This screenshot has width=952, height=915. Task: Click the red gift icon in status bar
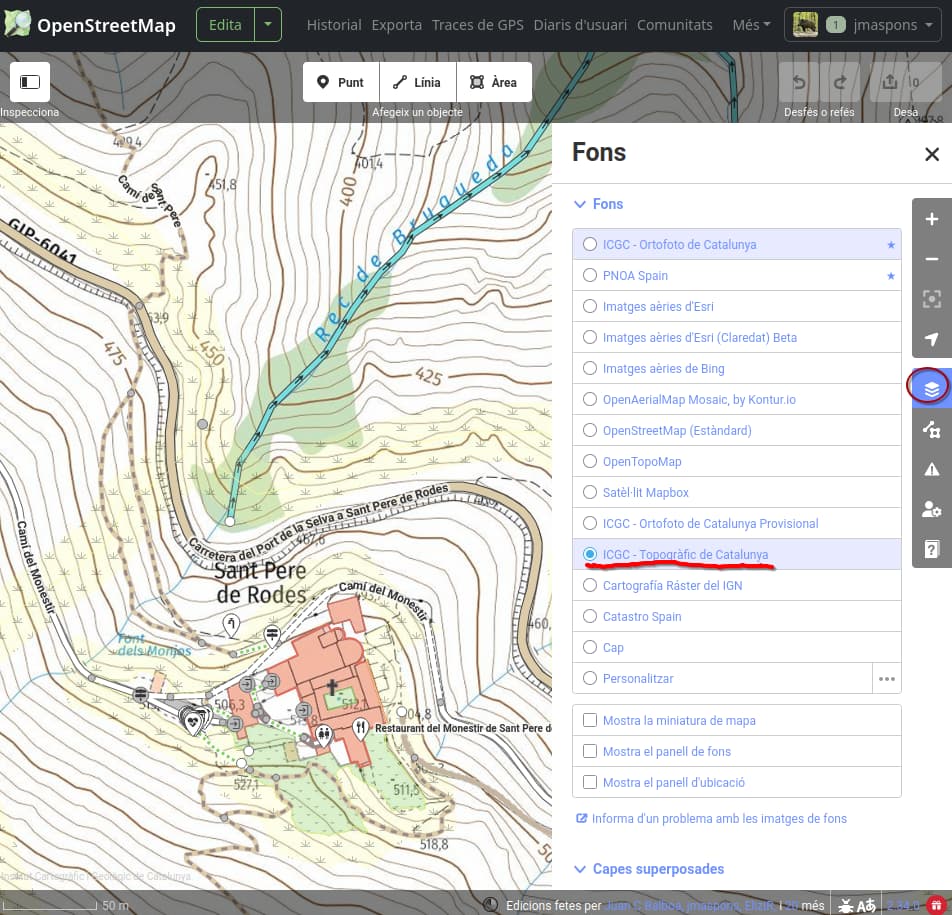tap(937, 905)
